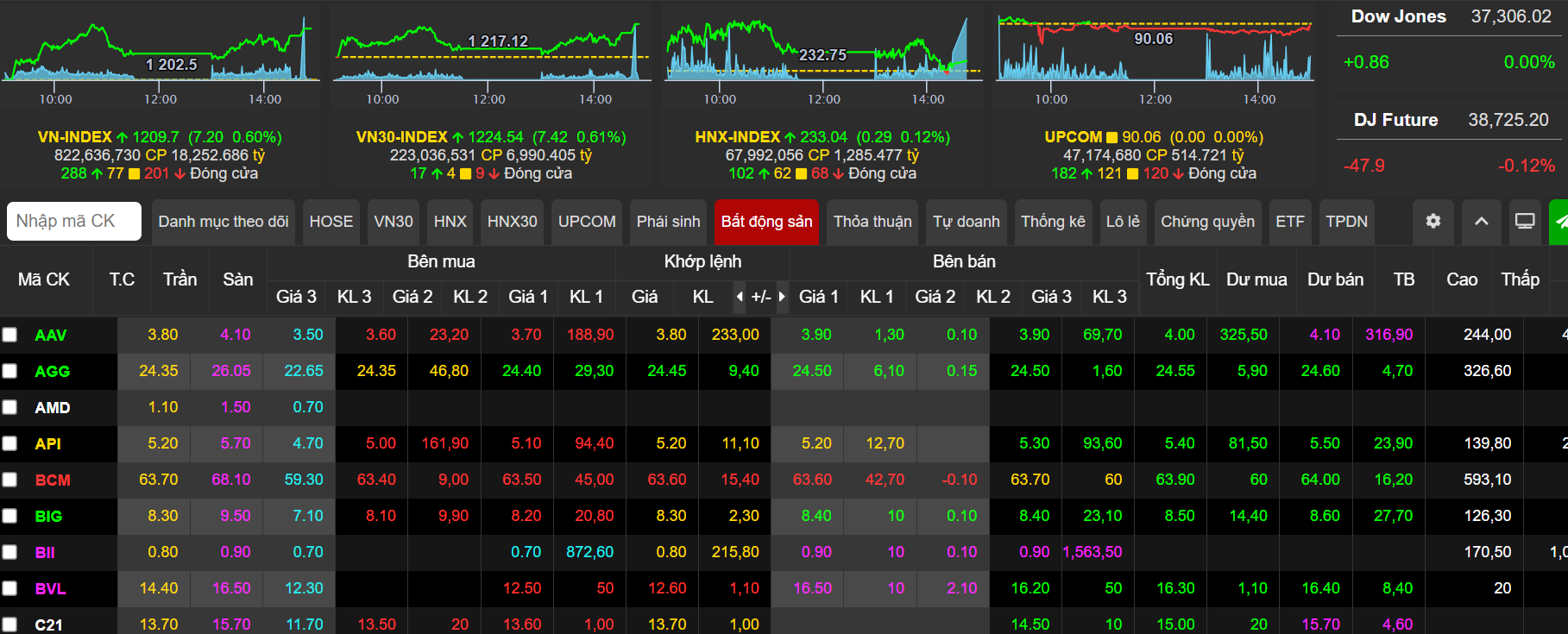Open the Danh mục theo dõi watchlist dropdown
This screenshot has width=1568, height=634.
point(224,222)
